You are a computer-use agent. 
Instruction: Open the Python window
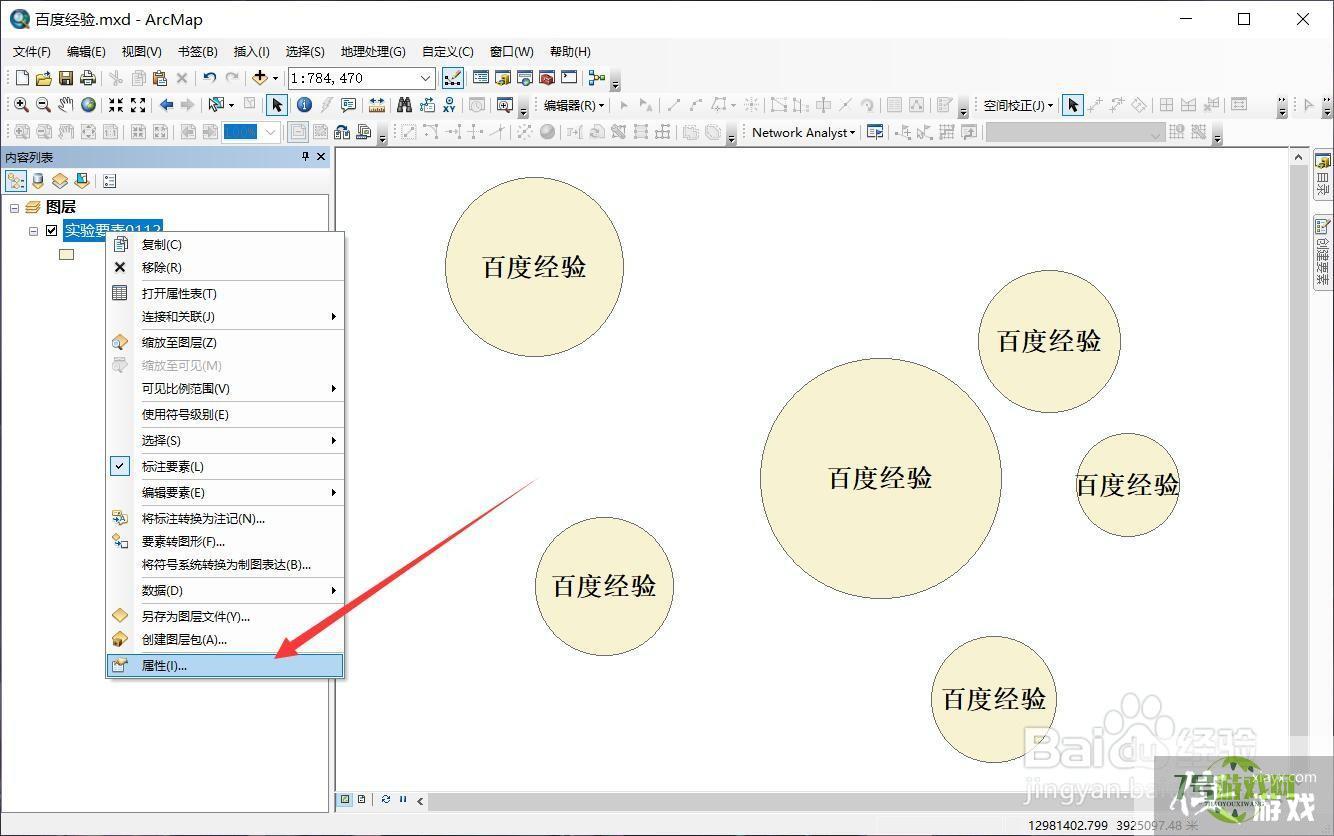(569, 78)
